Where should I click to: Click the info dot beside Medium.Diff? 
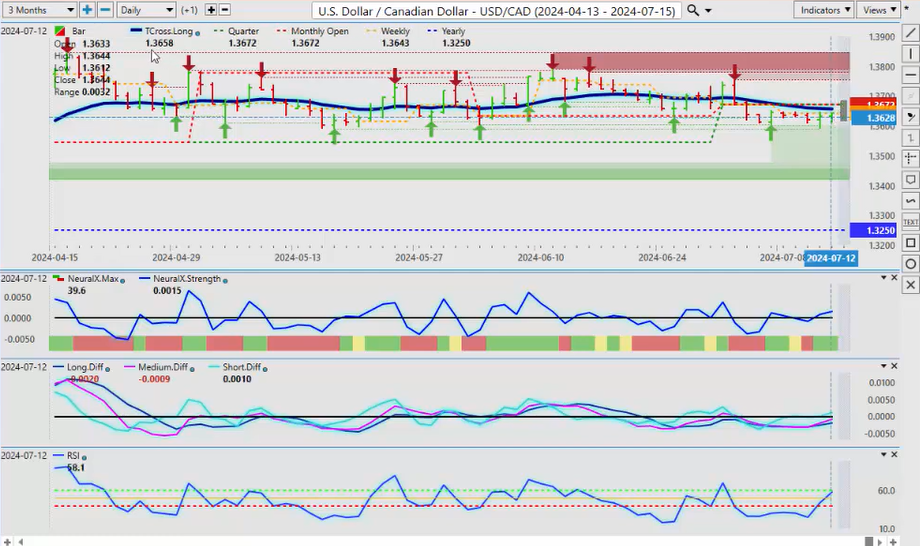192,369
